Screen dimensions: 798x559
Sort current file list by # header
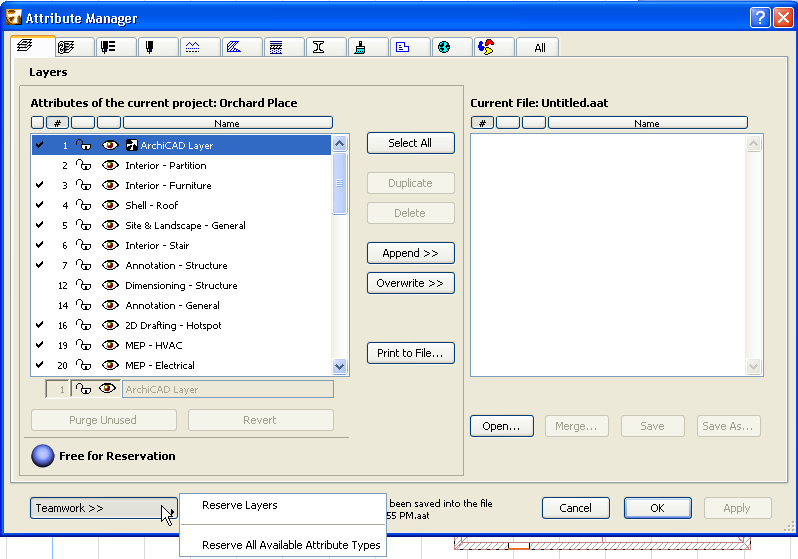click(x=482, y=123)
